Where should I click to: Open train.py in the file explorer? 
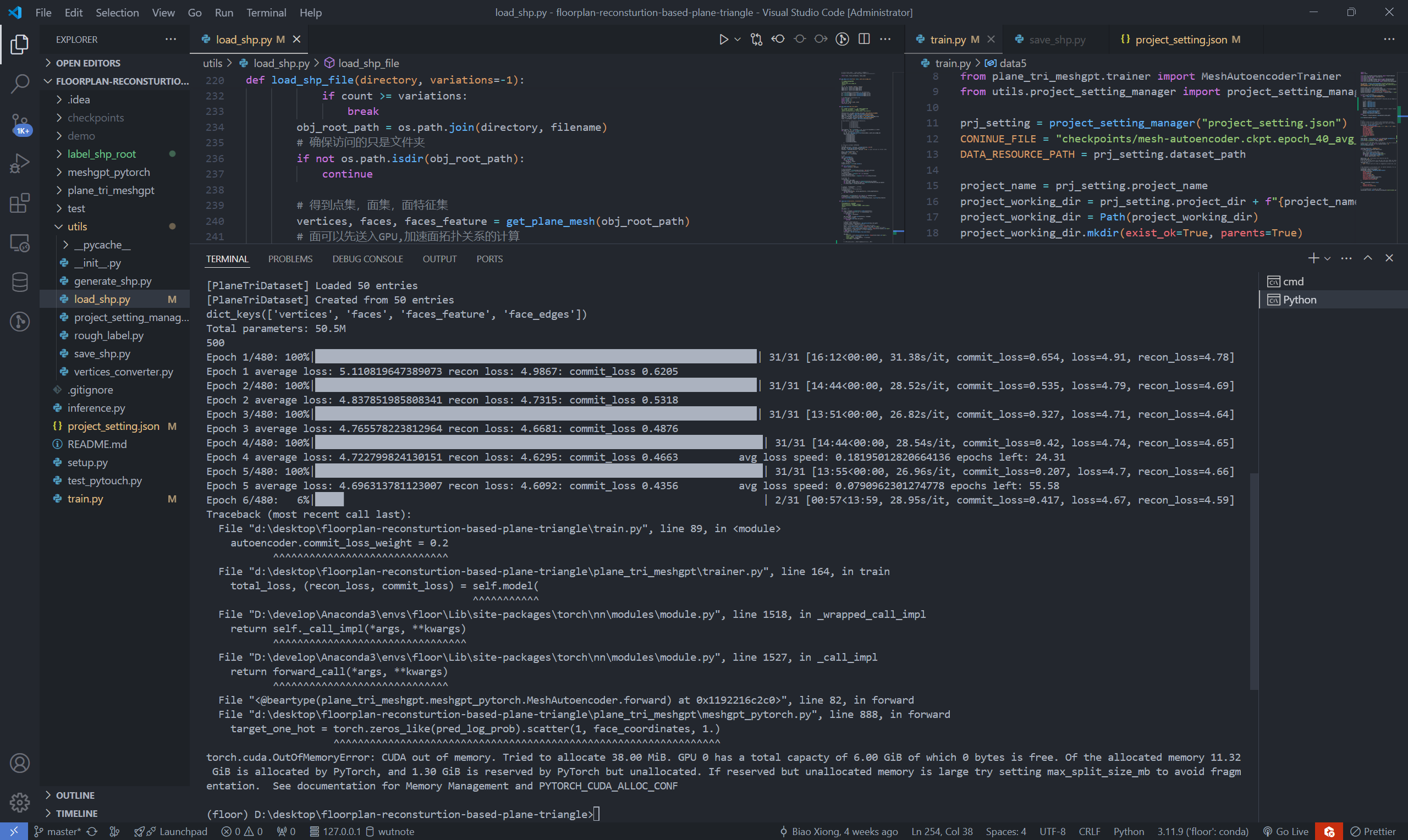click(x=114, y=499)
